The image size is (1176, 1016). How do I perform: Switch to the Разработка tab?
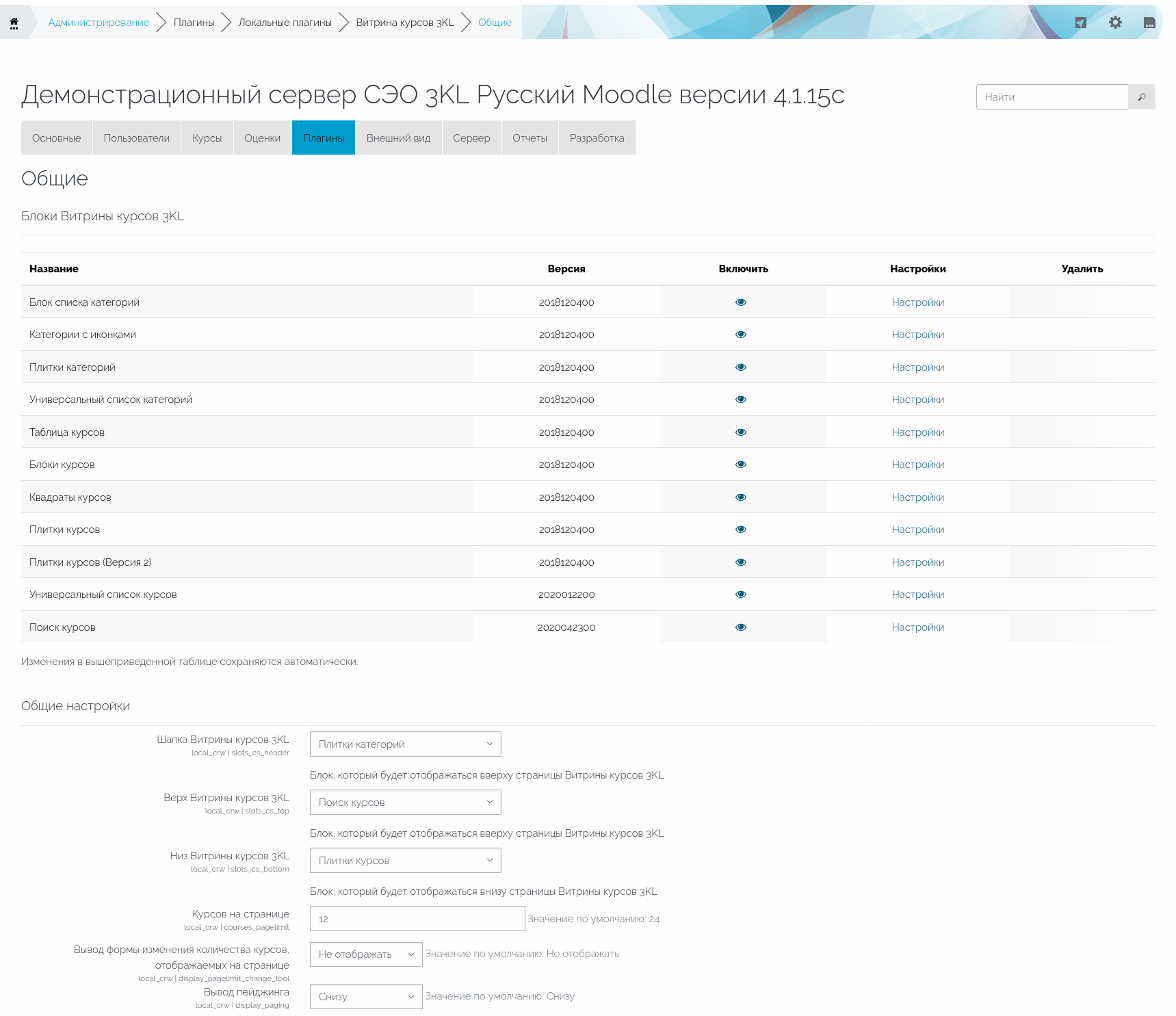tap(597, 138)
